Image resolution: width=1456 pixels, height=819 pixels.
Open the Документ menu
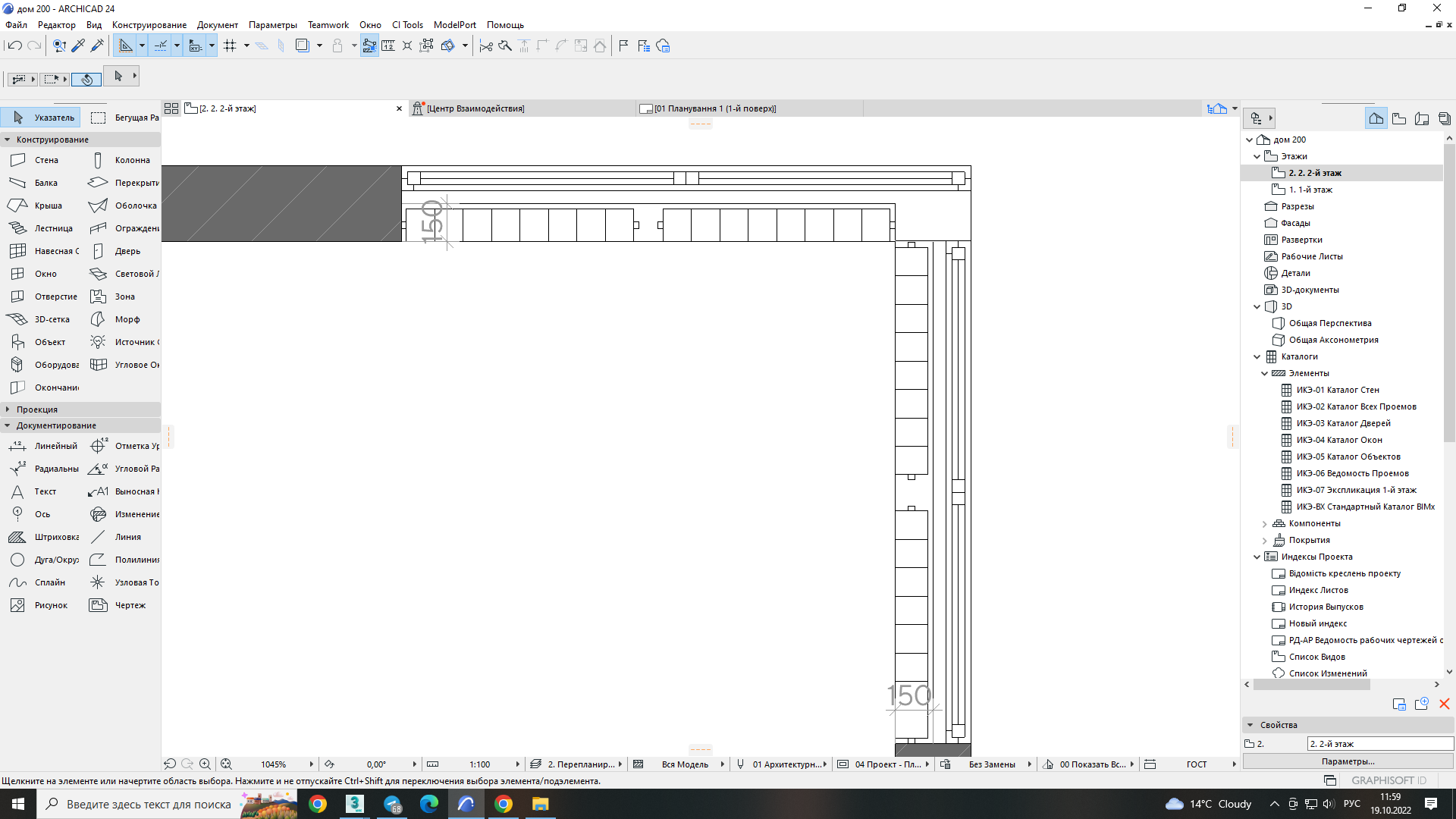click(x=218, y=25)
